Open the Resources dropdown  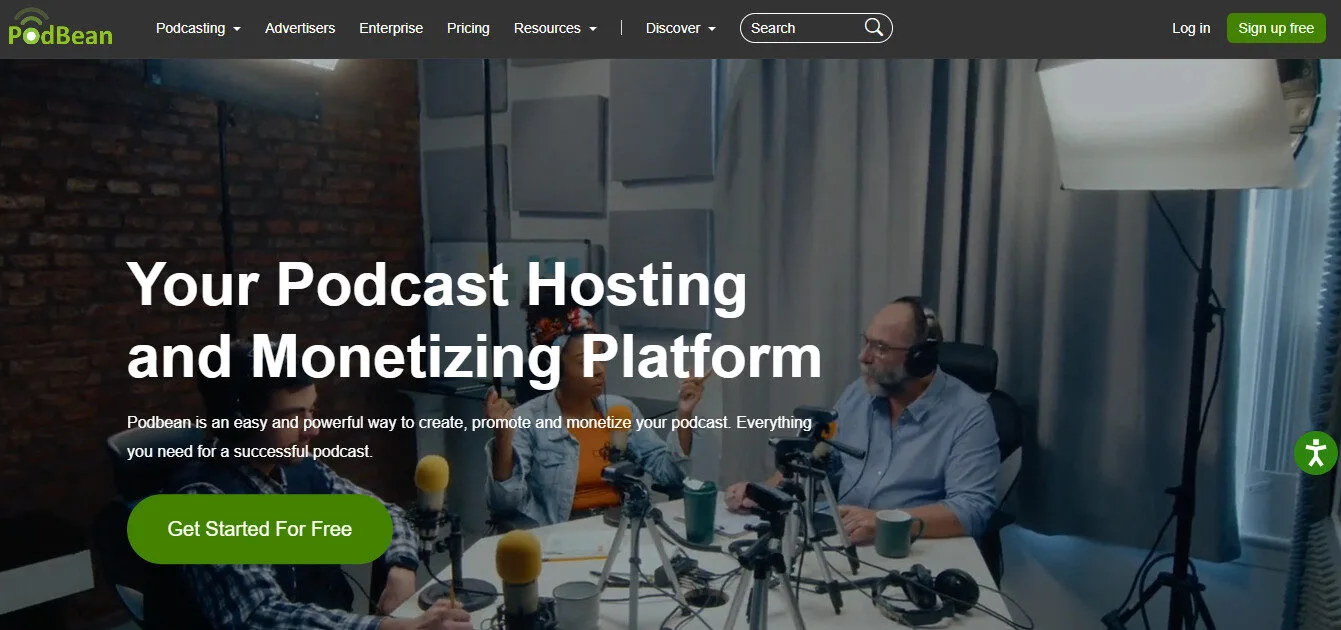pyautogui.click(x=548, y=28)
